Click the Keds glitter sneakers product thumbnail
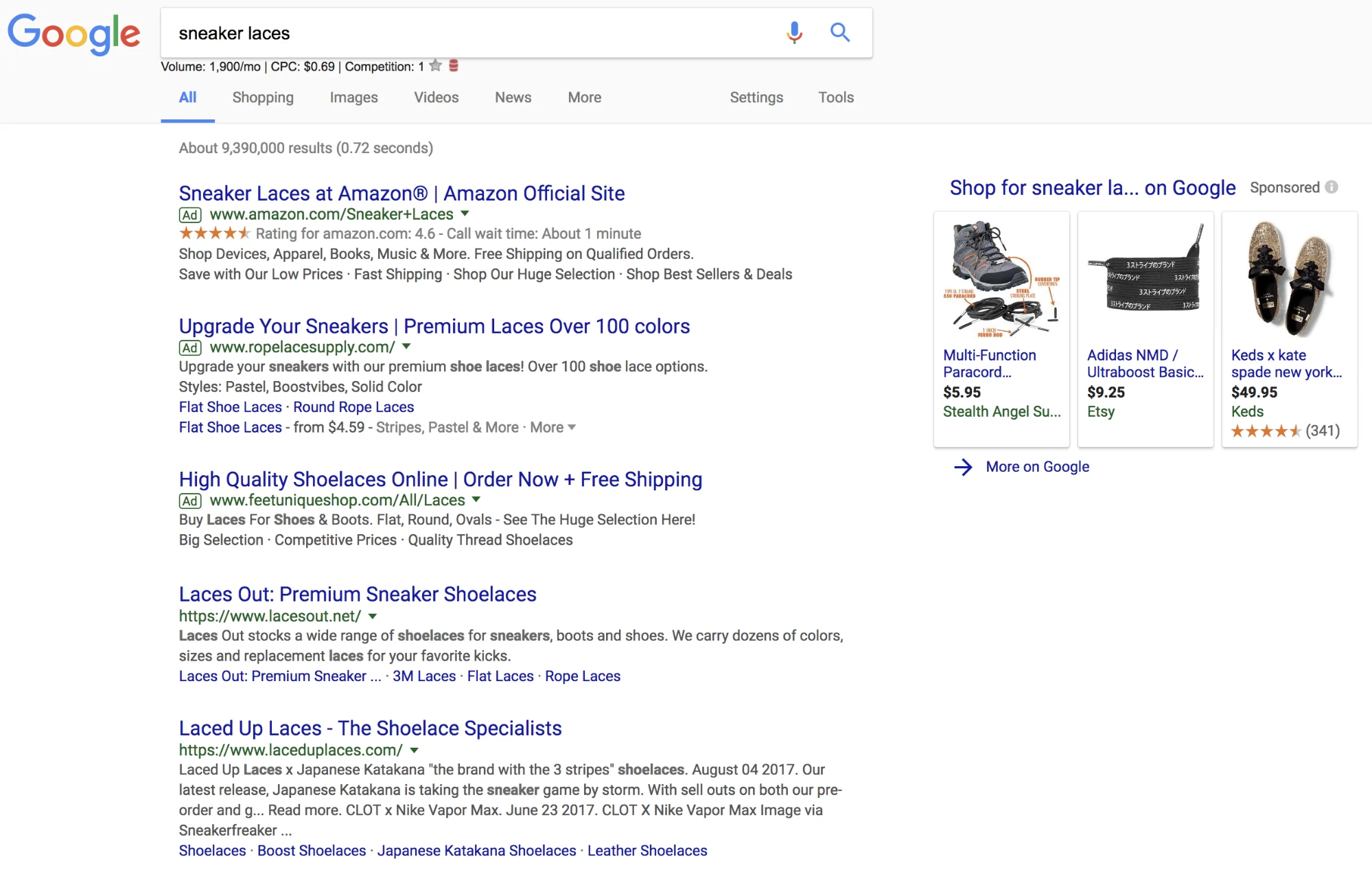Viewport: 1372px width, 872px height. pos(1289,279)
